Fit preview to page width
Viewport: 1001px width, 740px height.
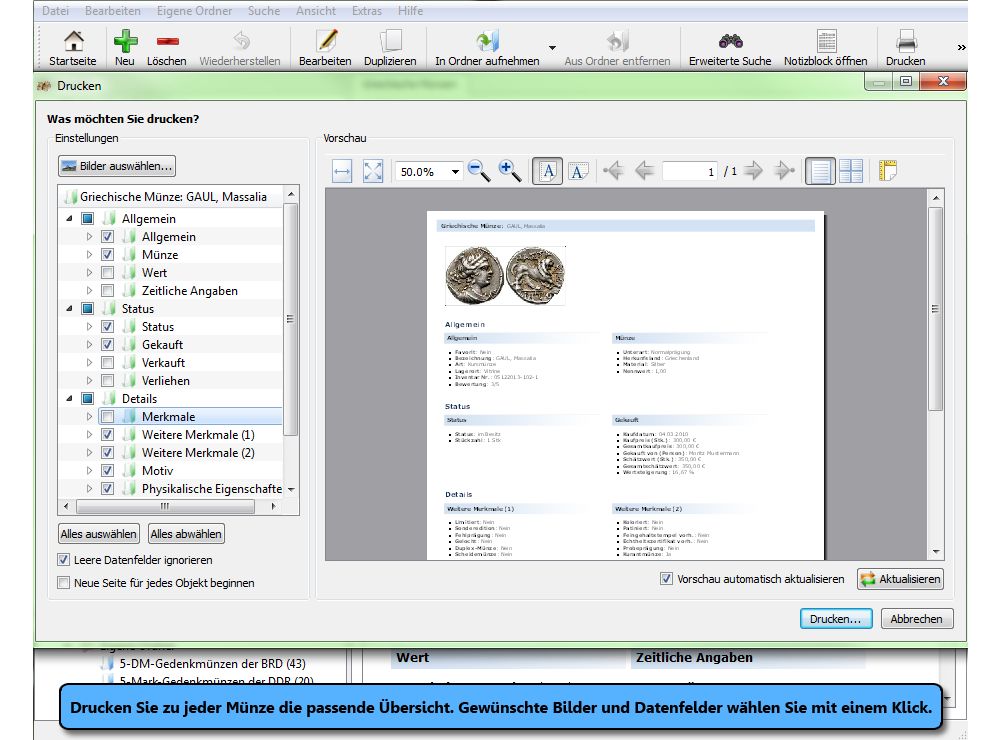tap(342, 171)
